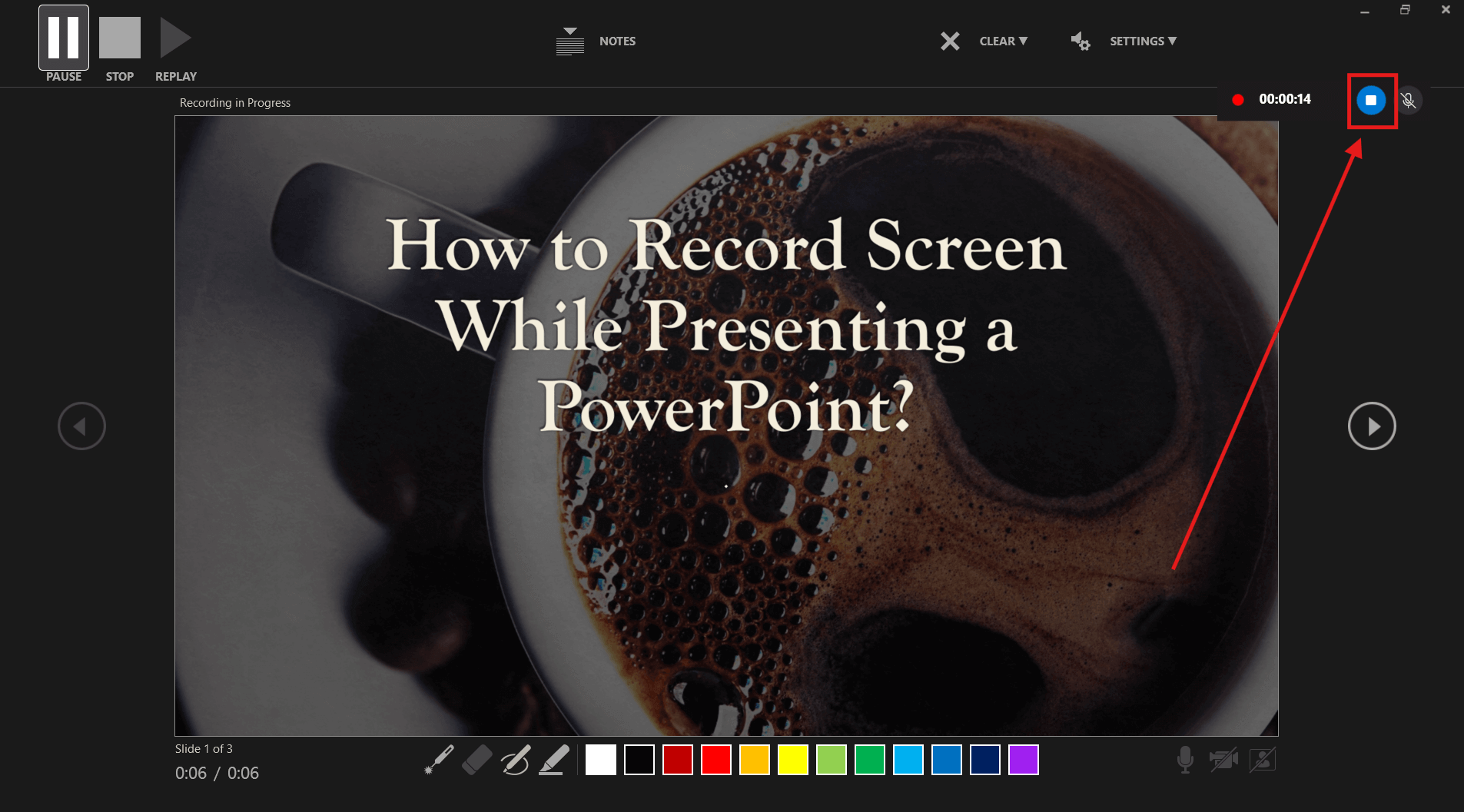Click the Clear ink icon
Viewport: 1464px width, 812px height.
(x=950, y=41)
